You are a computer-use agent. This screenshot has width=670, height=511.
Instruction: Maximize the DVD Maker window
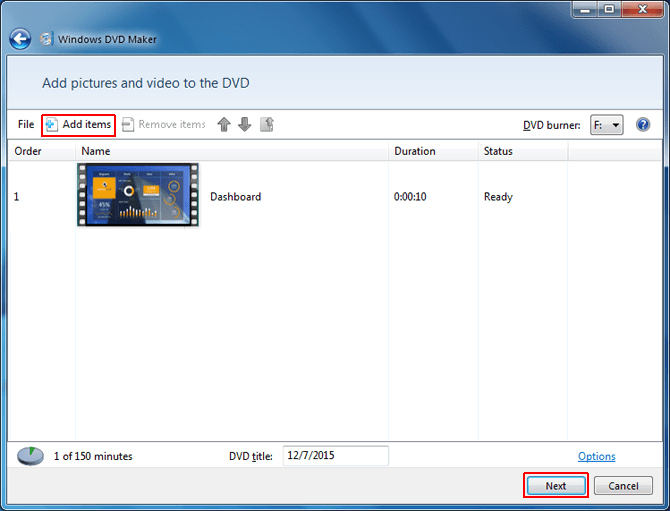[x=609, y=9]
